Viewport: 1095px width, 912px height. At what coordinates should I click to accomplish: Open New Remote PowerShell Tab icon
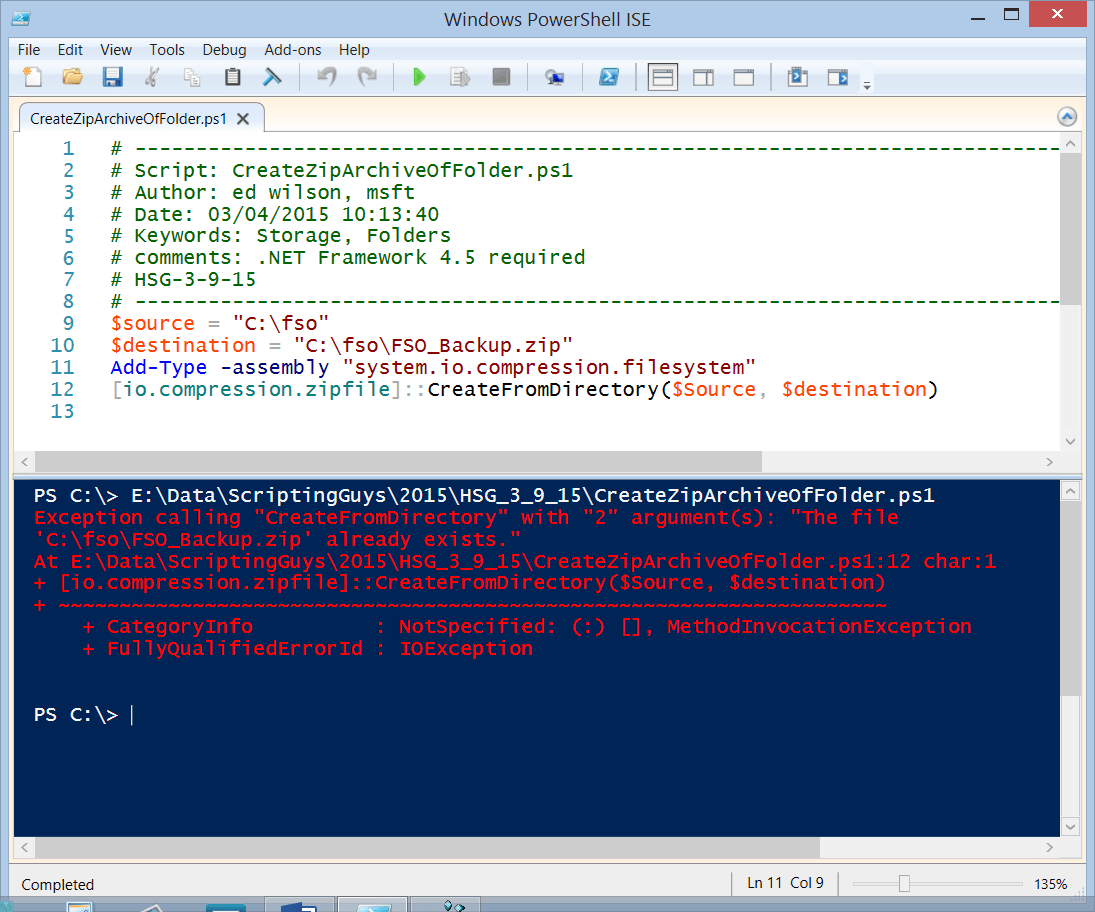tap(554, 77)
